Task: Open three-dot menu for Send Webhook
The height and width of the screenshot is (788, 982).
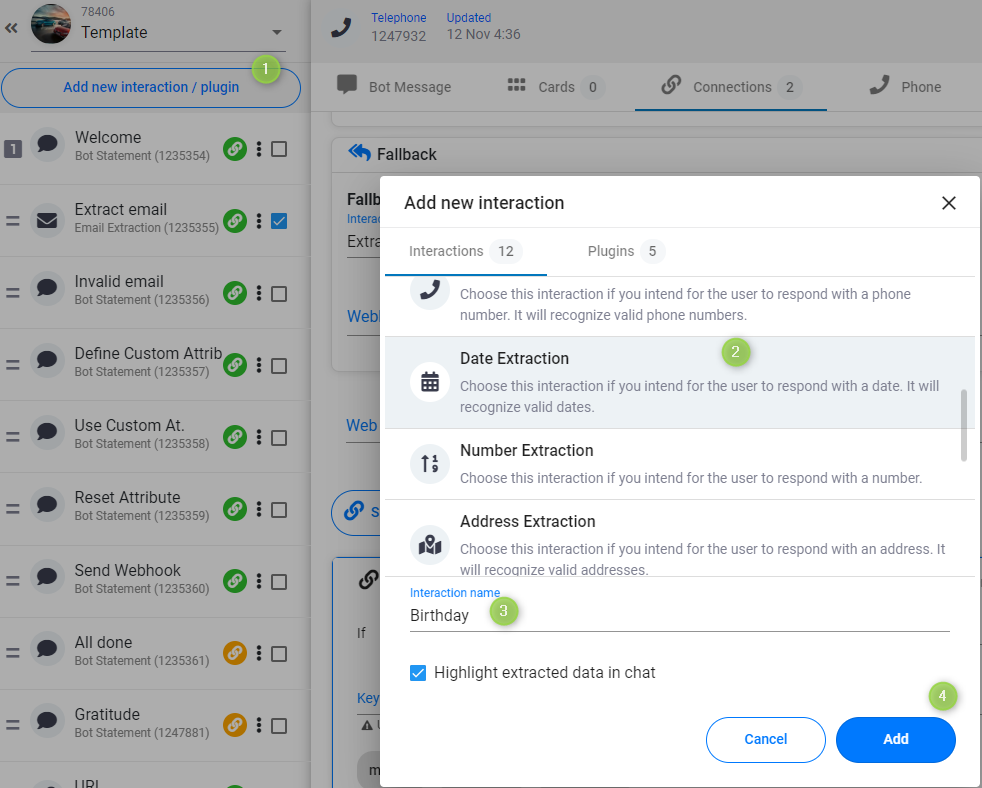Action: pyautogui.click(x=259, y=581)
